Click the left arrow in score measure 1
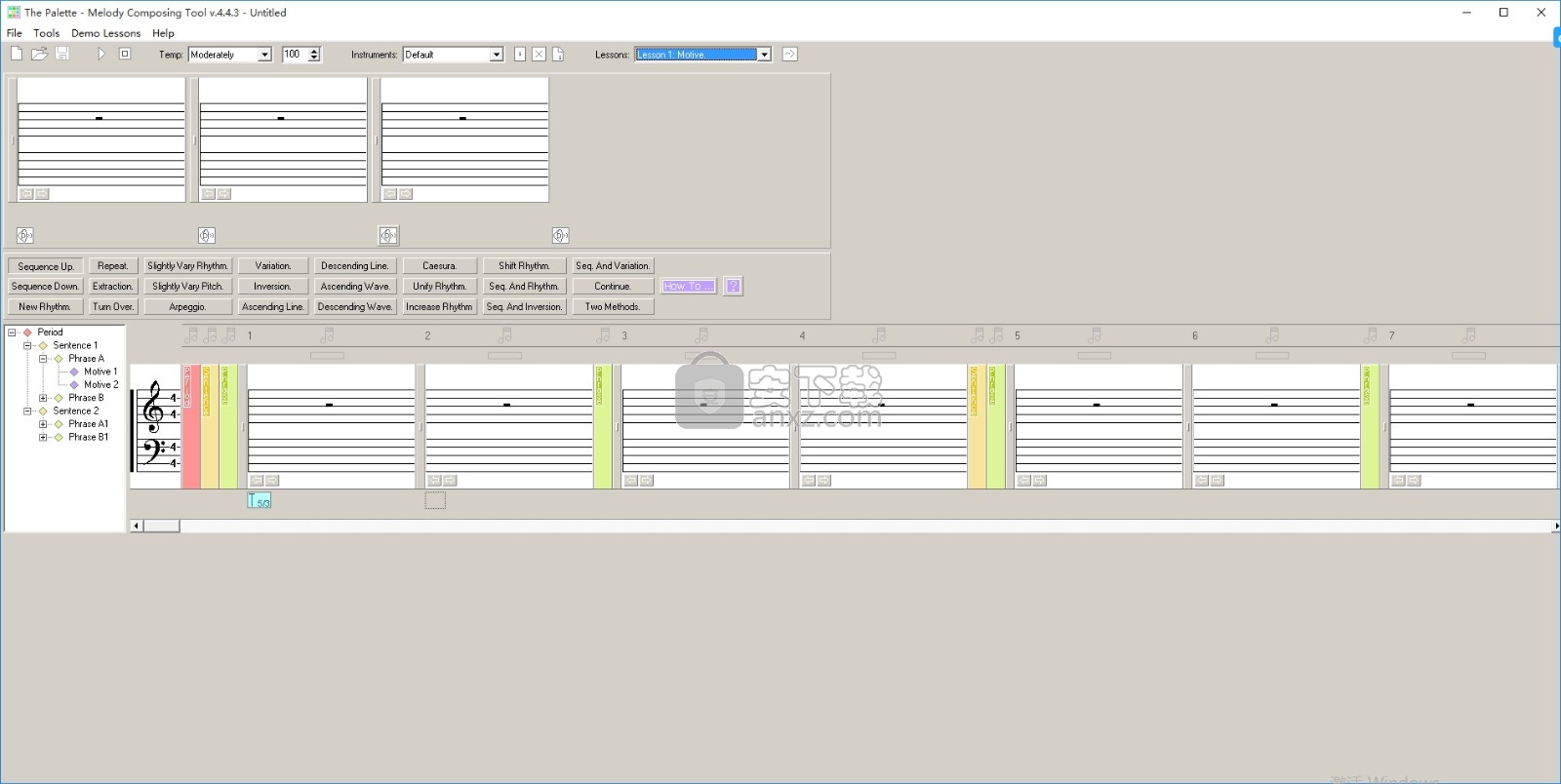 257,481
